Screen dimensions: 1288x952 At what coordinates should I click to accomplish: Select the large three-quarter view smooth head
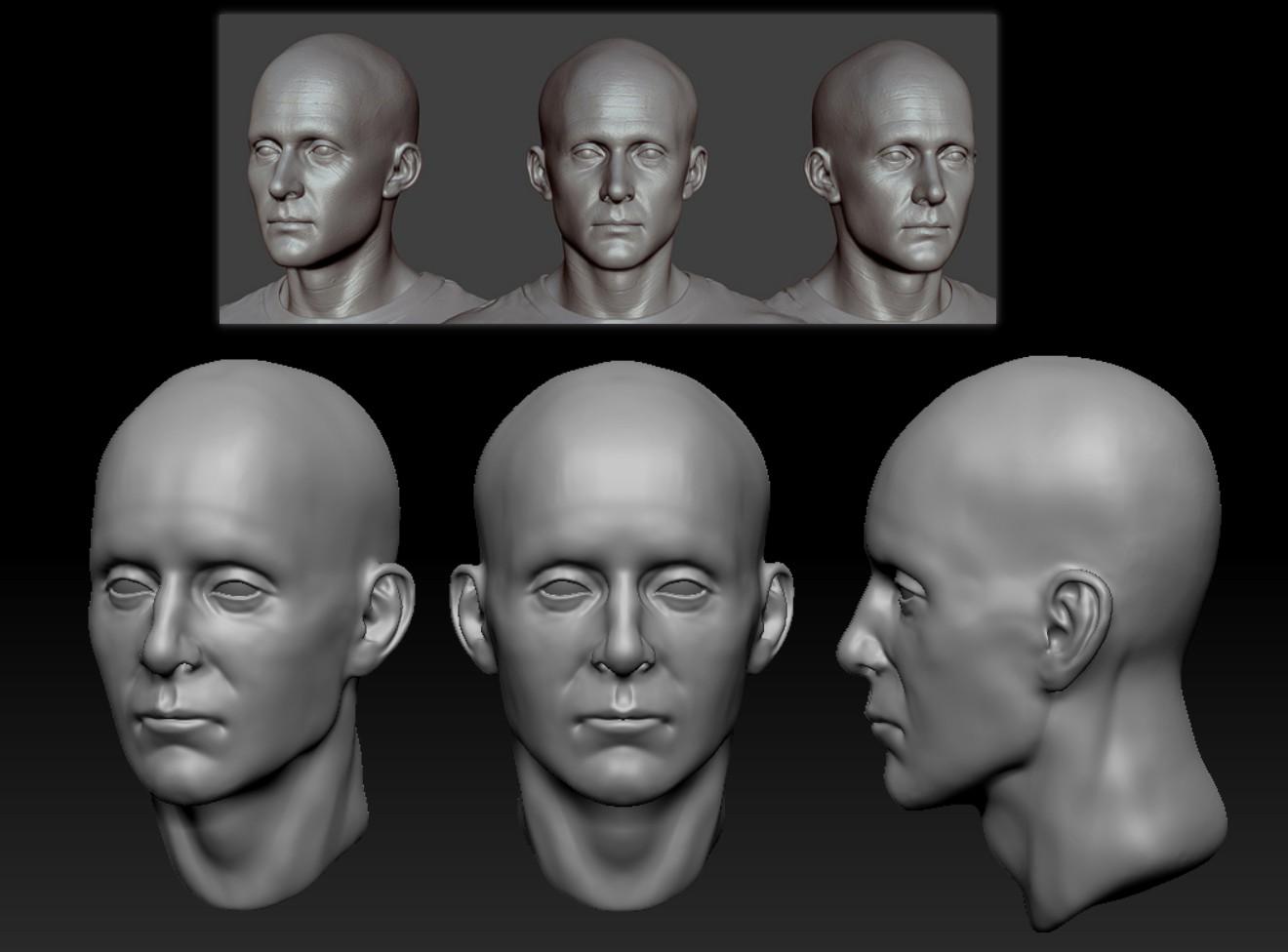pos(251,634)
